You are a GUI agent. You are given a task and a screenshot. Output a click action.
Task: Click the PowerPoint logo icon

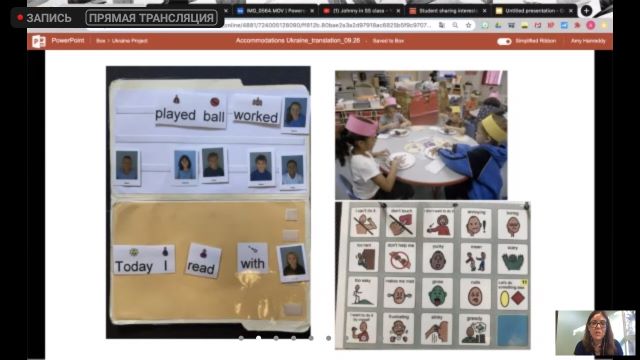pos(38,41)
